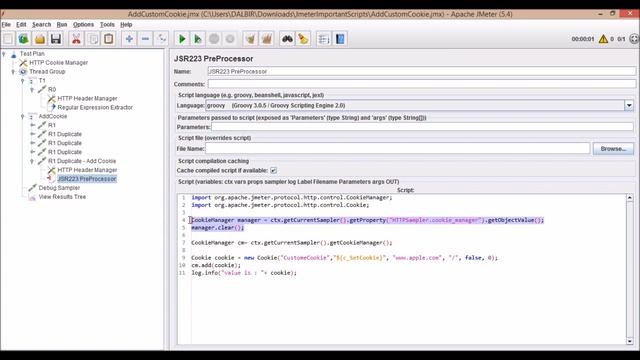Focus the Comments input field
This screenshot has height=360, width=640.
(x=422, y=84)
